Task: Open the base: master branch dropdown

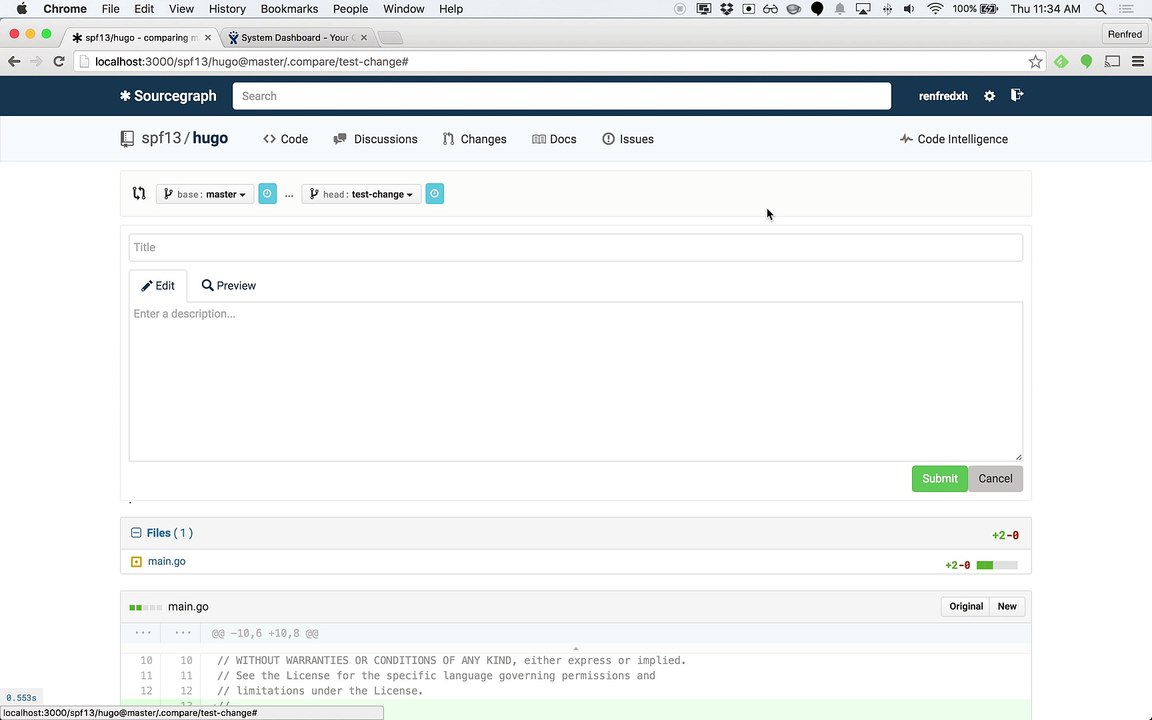Action: [x=205, y=194]
